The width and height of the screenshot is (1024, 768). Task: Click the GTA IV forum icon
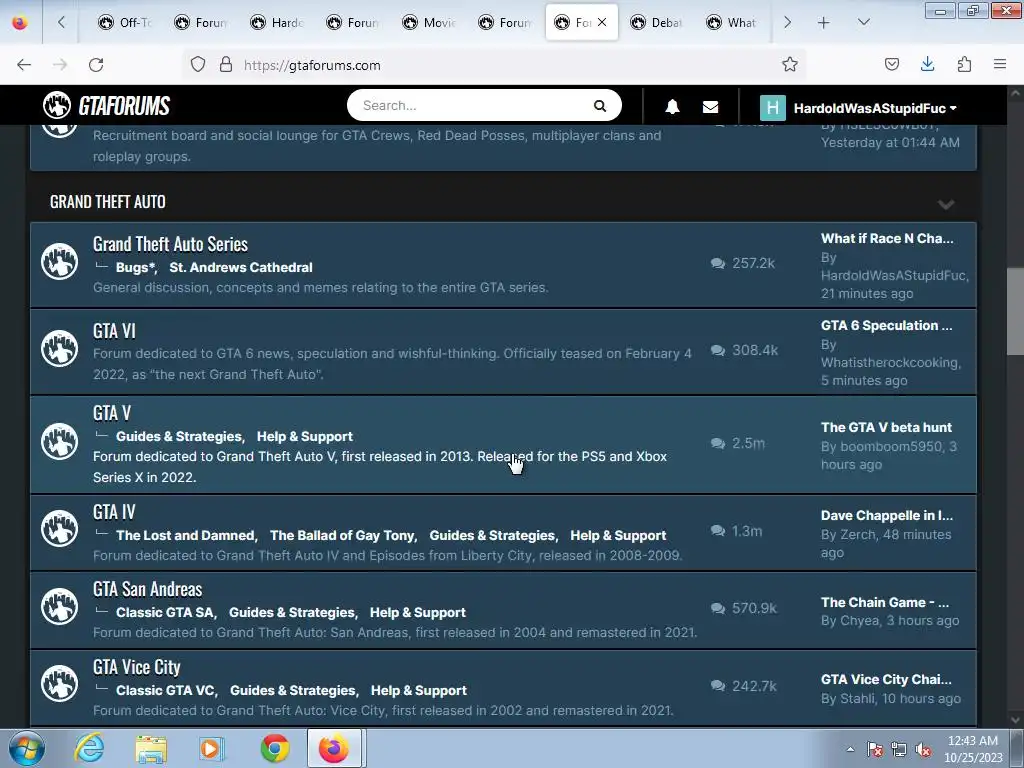coord(59,528)
